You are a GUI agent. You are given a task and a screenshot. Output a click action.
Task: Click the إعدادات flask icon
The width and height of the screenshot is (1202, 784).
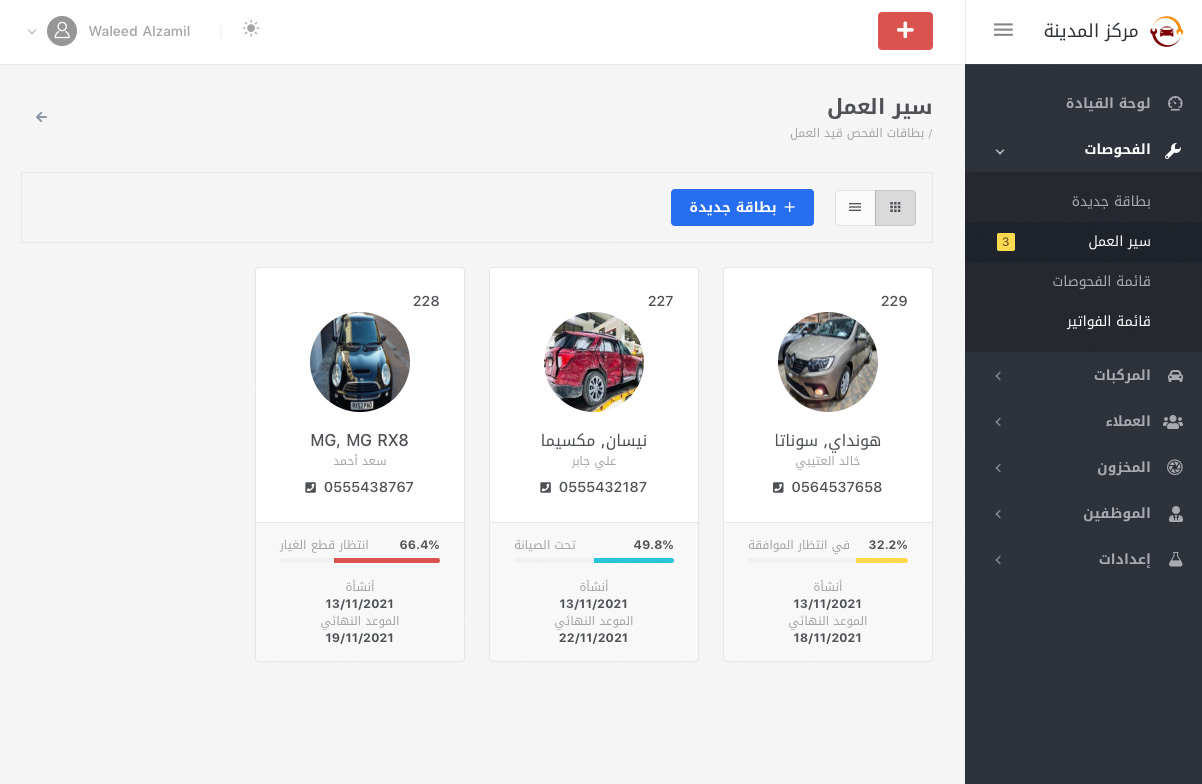1175,559
